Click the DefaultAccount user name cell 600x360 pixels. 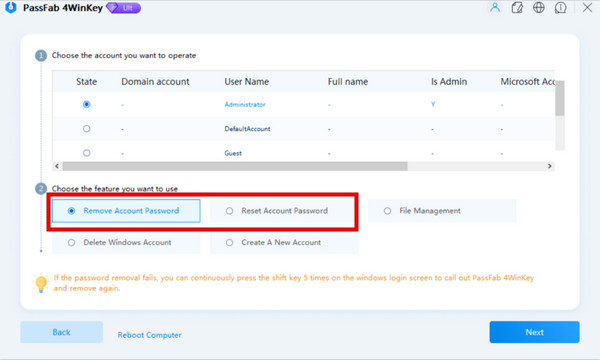(247, 129)
